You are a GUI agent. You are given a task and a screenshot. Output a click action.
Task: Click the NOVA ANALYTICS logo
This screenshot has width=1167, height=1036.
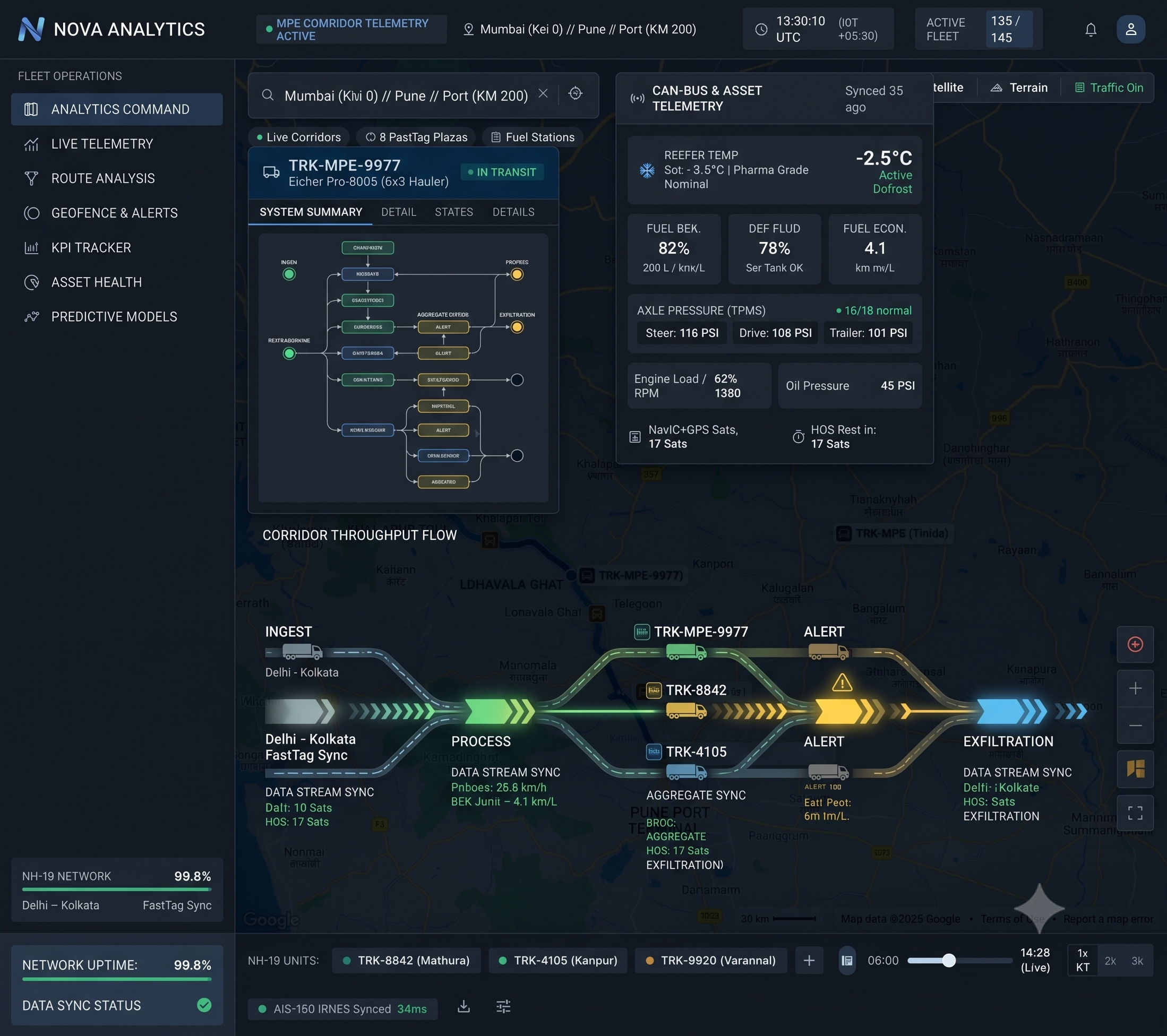coord(111,29)
